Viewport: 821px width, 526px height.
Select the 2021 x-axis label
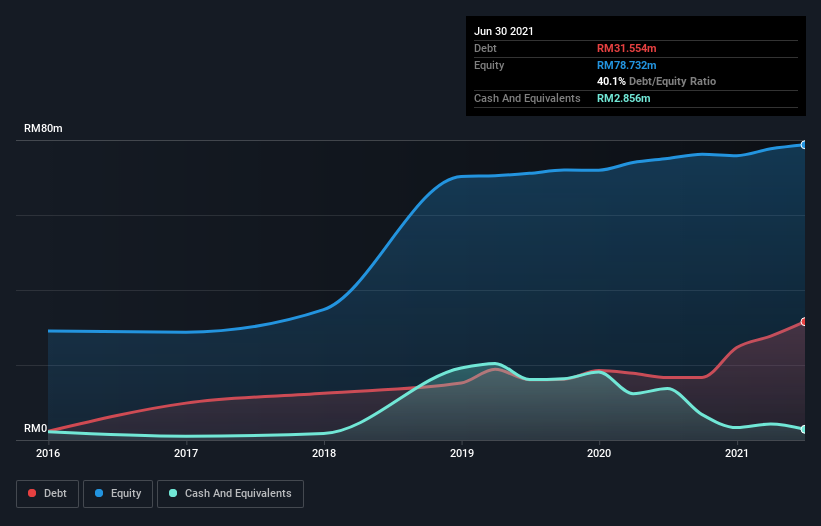(737, 453)
